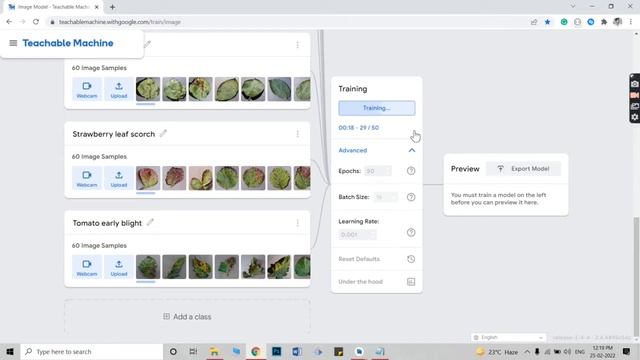Open the Teachable Machine hamburger menu
Screen dimensions: 640x360
[13, 43]
